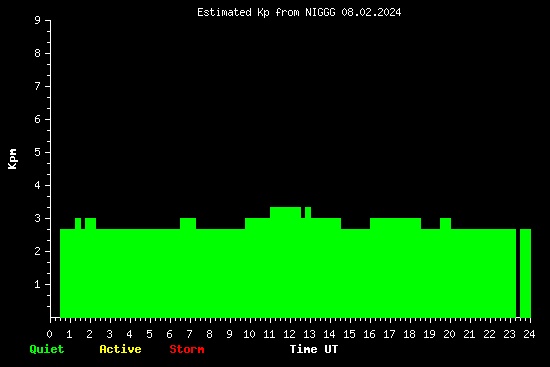Click the 'Time UT' axis label
Image resolution: width=550 pixels, height=367 pixels.
coord(314,349)
